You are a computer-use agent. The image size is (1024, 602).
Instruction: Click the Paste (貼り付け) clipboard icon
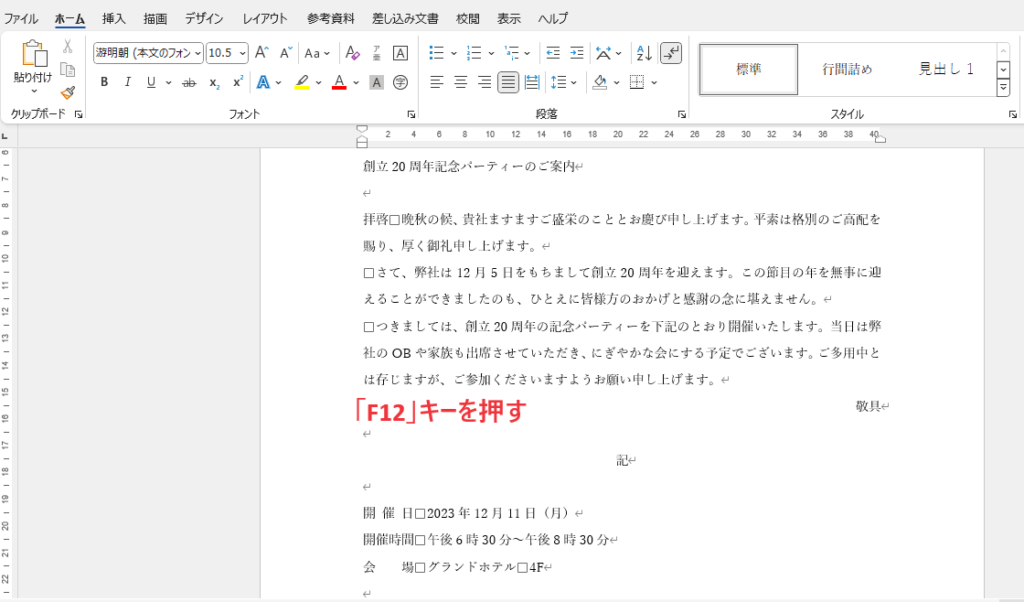tap(33, 54)
